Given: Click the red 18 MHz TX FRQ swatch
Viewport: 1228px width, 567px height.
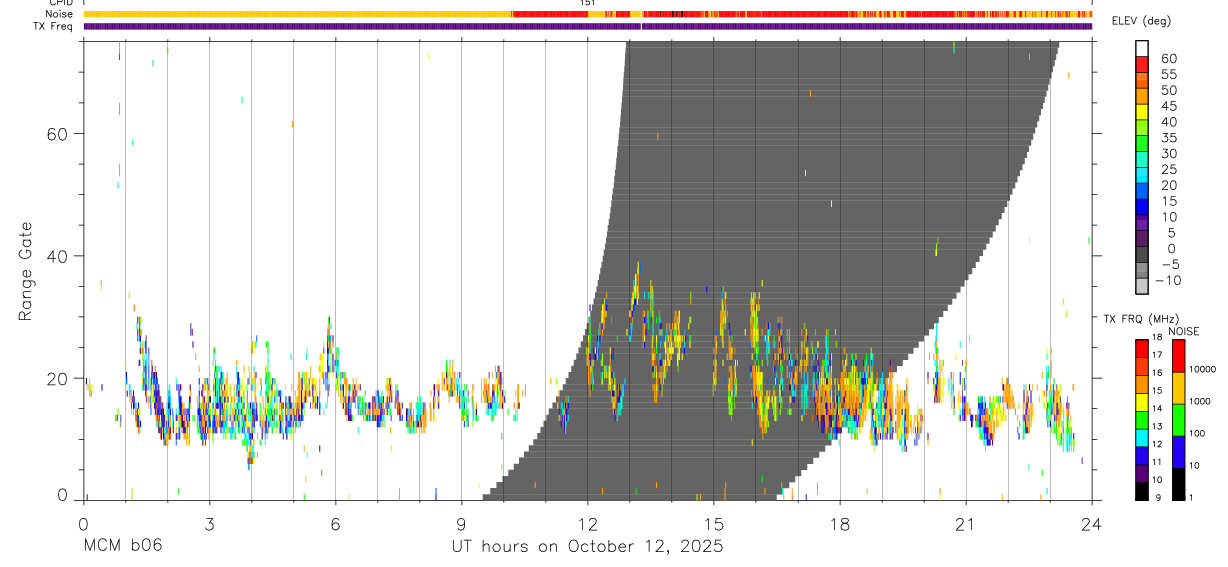Looking at the screenshot, I should pyautogui.click(x=1142, y=348).
